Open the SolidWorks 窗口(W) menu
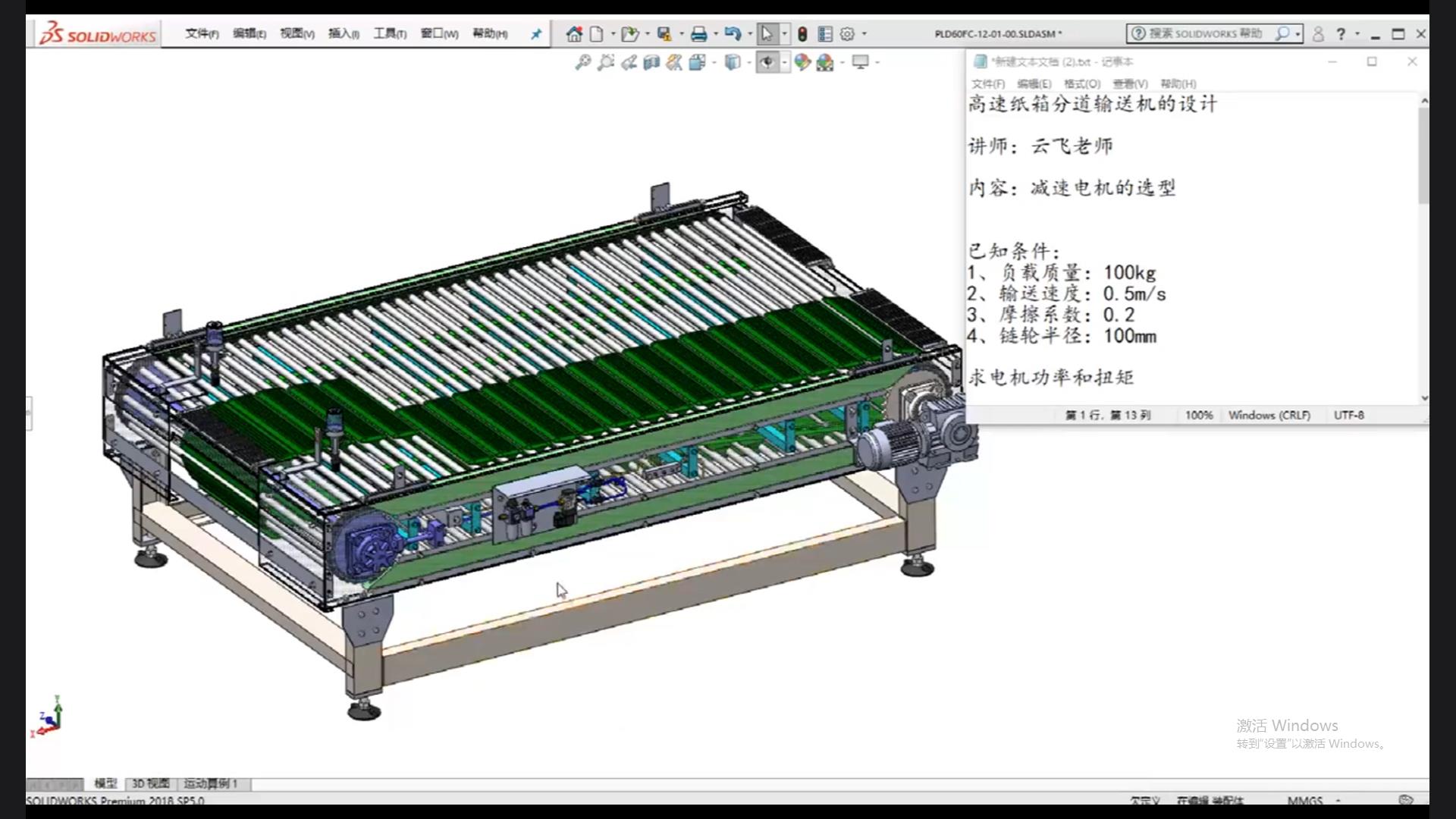The height and width of the screenshot is (819, 1456). [x=439, y=33]
